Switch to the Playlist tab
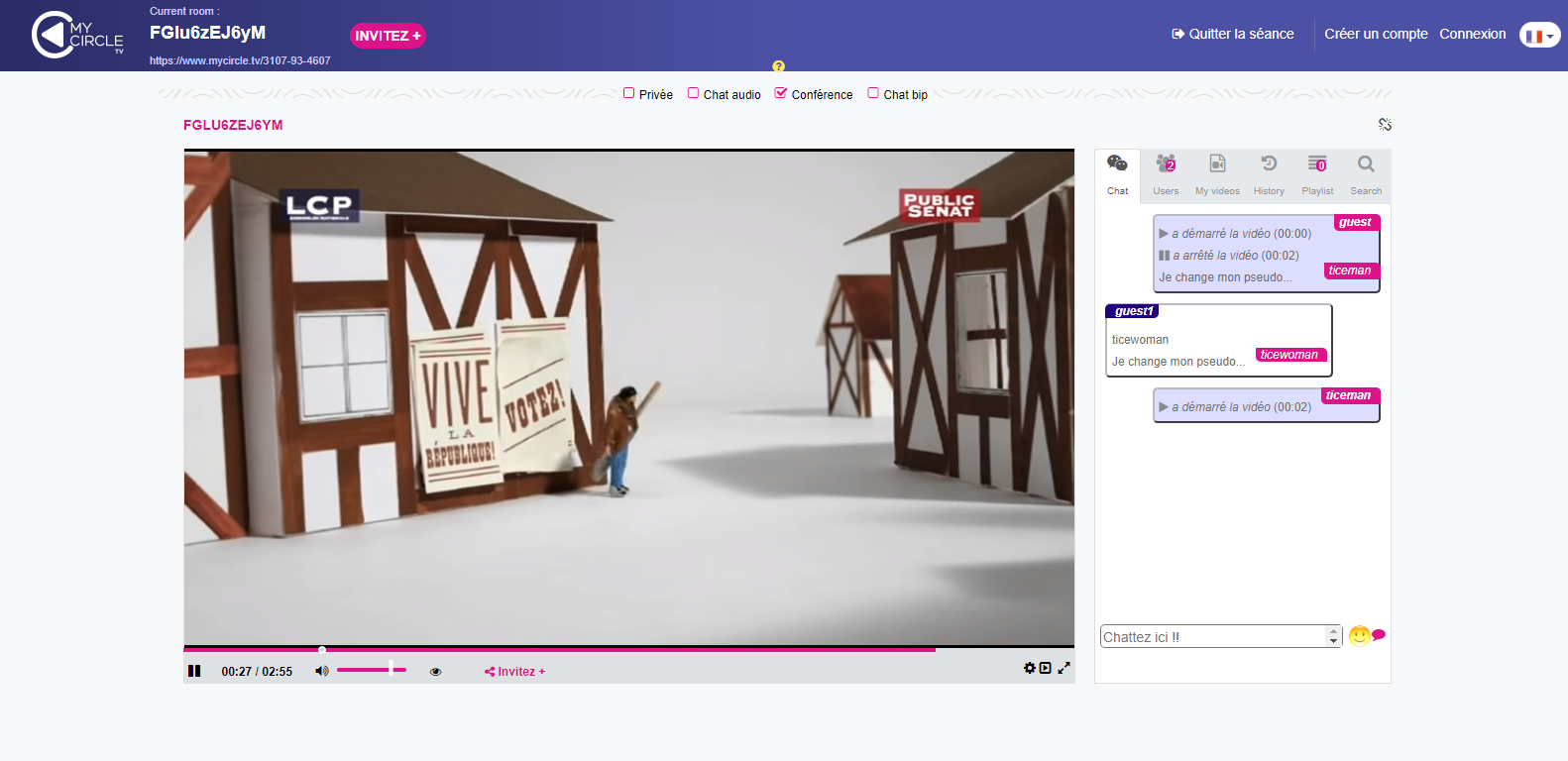The height and width of the screenshot is (761, 1568). (1317, 175)
